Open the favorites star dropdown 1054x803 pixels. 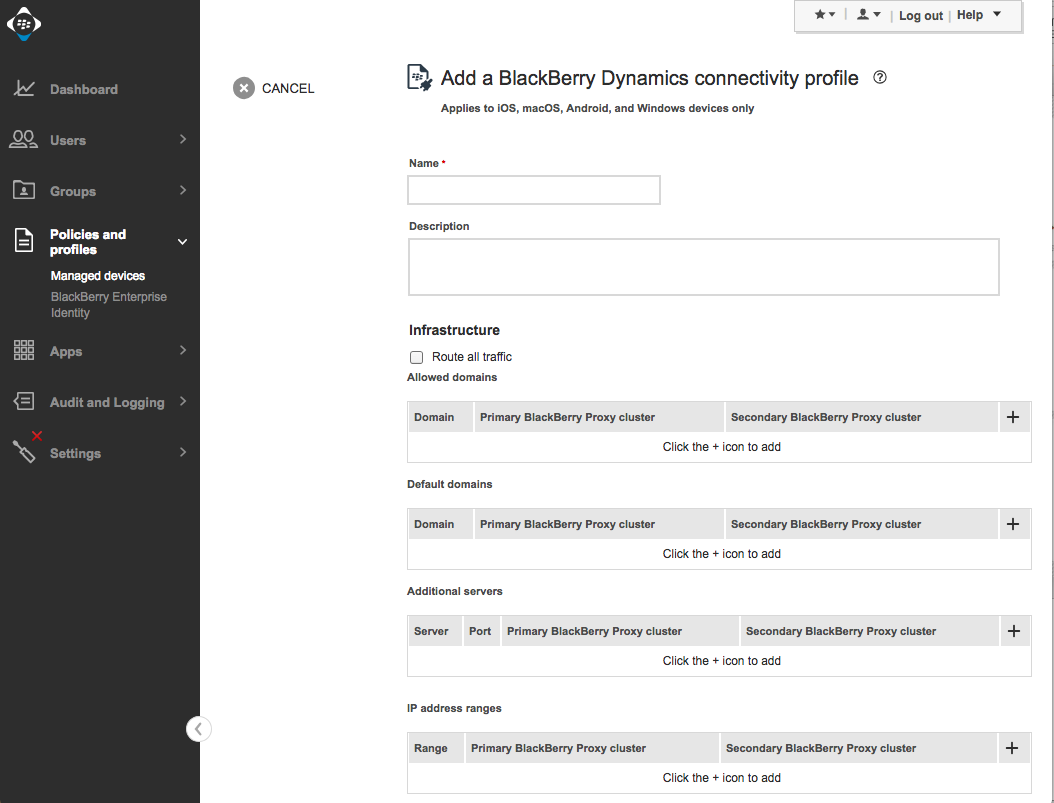click(824, 15)
